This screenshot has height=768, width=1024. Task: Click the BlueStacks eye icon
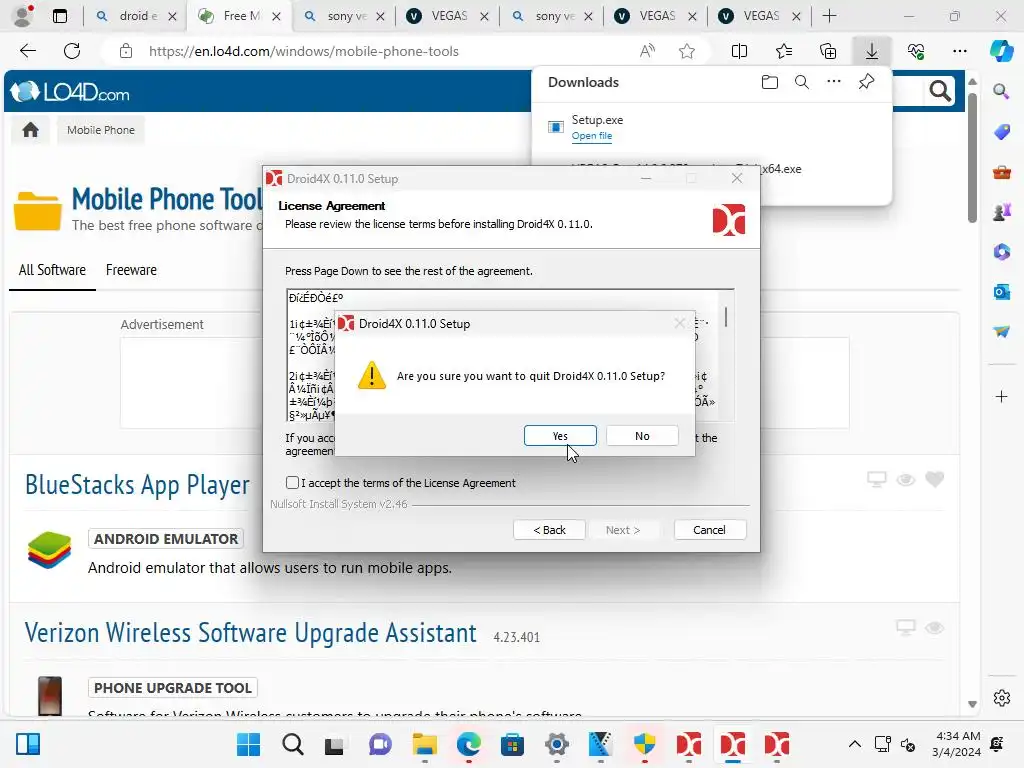[905, 480]
